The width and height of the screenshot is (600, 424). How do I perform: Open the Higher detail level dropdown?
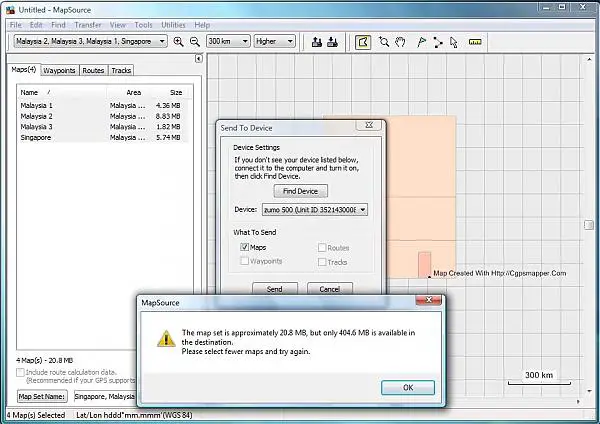274,41
